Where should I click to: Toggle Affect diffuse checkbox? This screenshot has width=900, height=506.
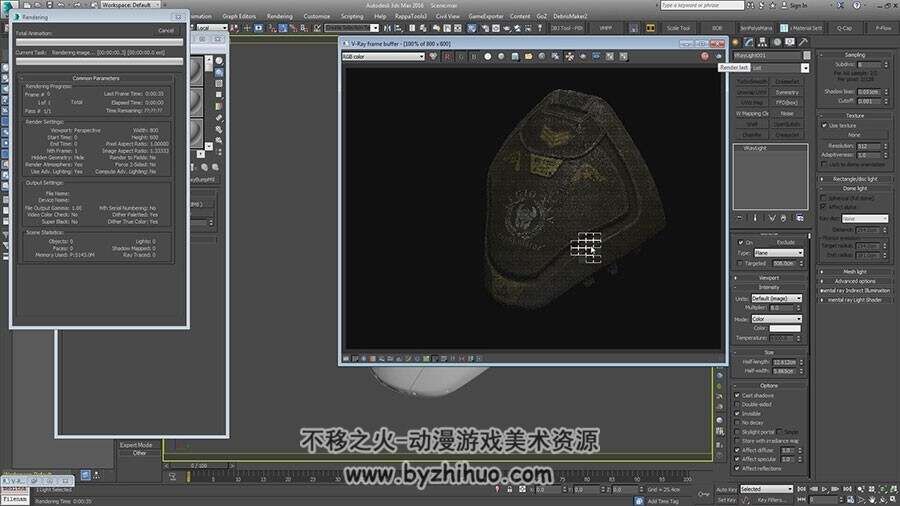[x=738, y=450]
